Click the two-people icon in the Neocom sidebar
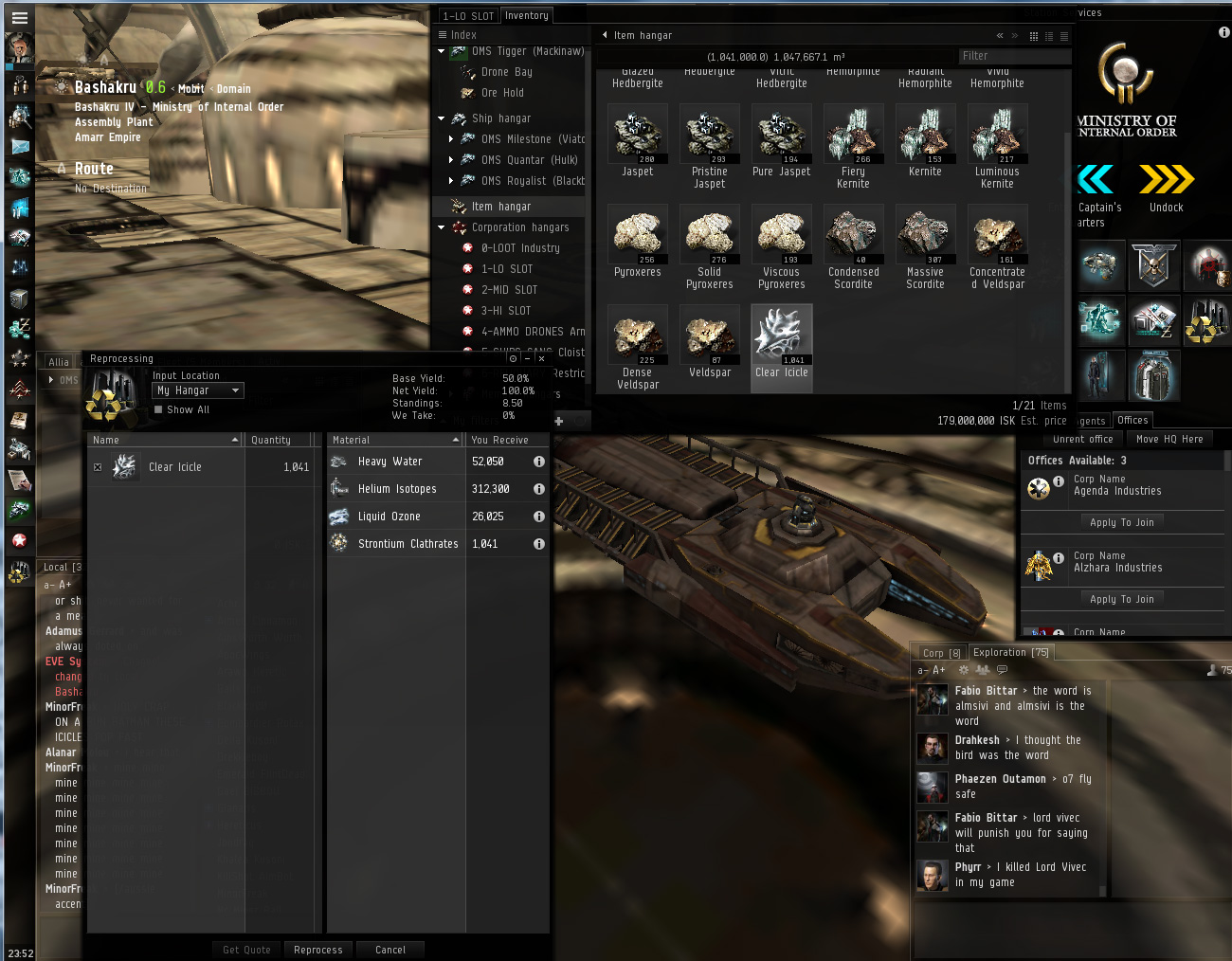The width and height of the screenshot is (1232, 961). point(20,86)
